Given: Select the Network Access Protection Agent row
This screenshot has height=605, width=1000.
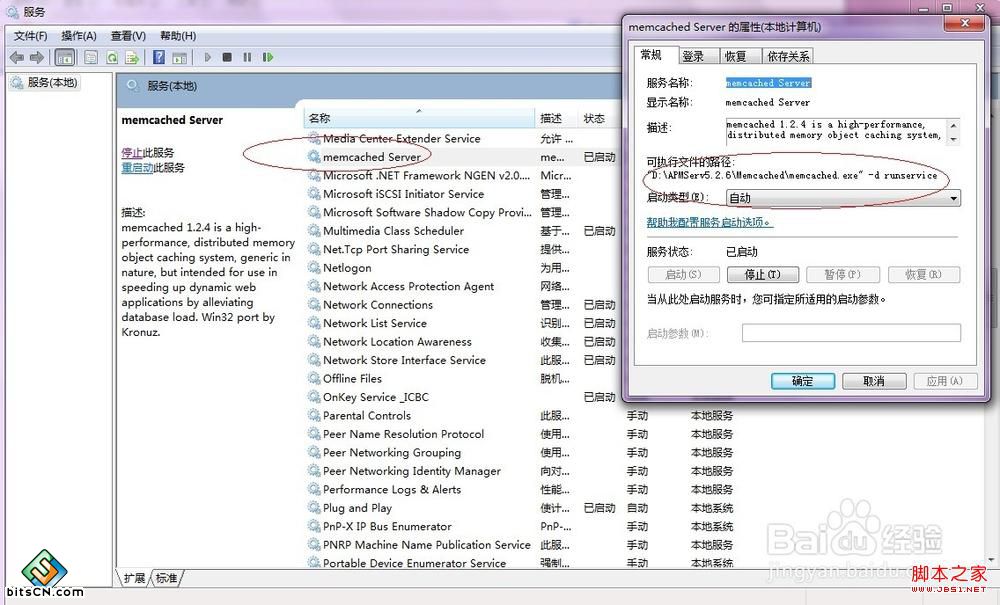Looking at the screenshot, I should 462,286.
